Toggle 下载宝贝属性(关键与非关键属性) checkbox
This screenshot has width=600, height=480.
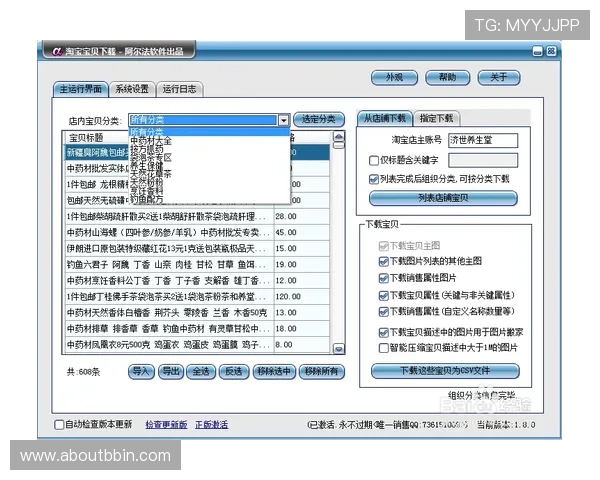pos(383,296)
